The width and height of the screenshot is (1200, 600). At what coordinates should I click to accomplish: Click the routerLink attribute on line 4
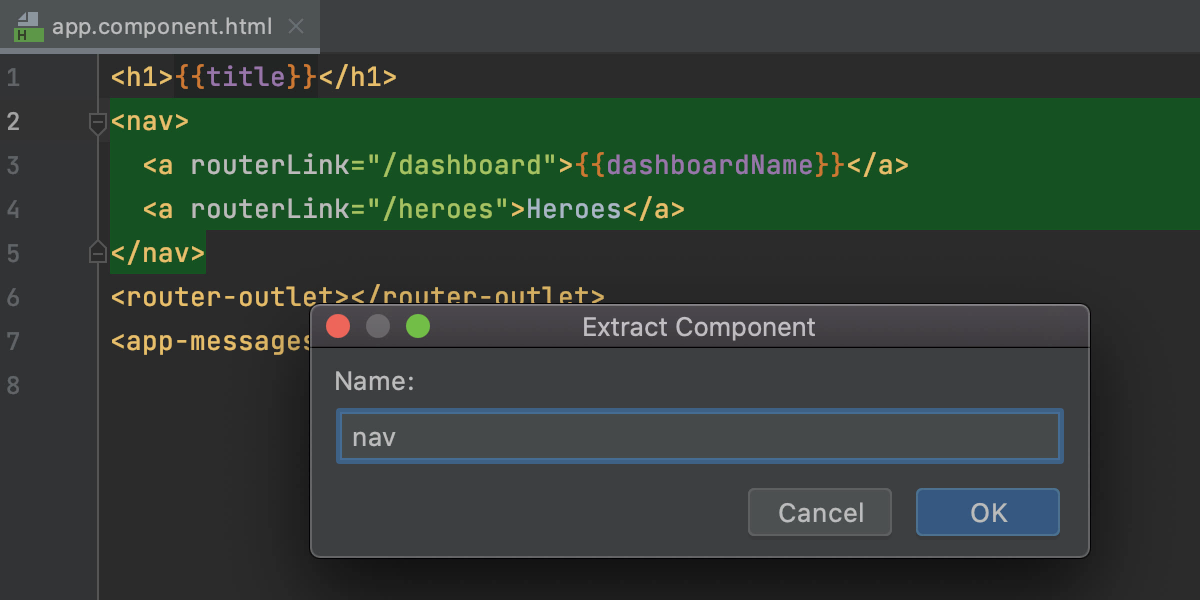point(270,209)
